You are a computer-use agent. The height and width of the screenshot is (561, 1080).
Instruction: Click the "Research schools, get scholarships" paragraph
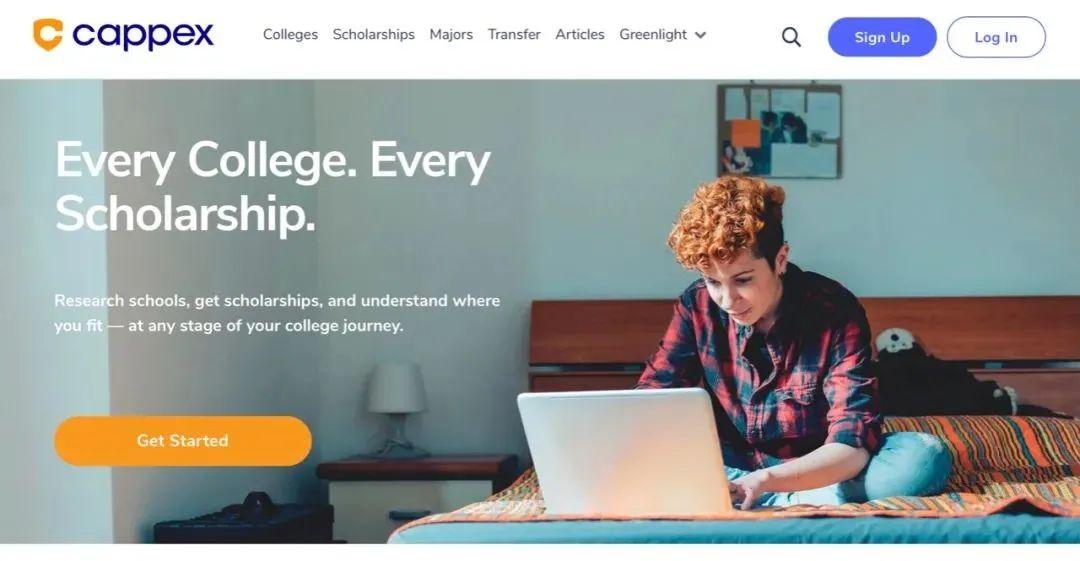[x=277, y=313]
